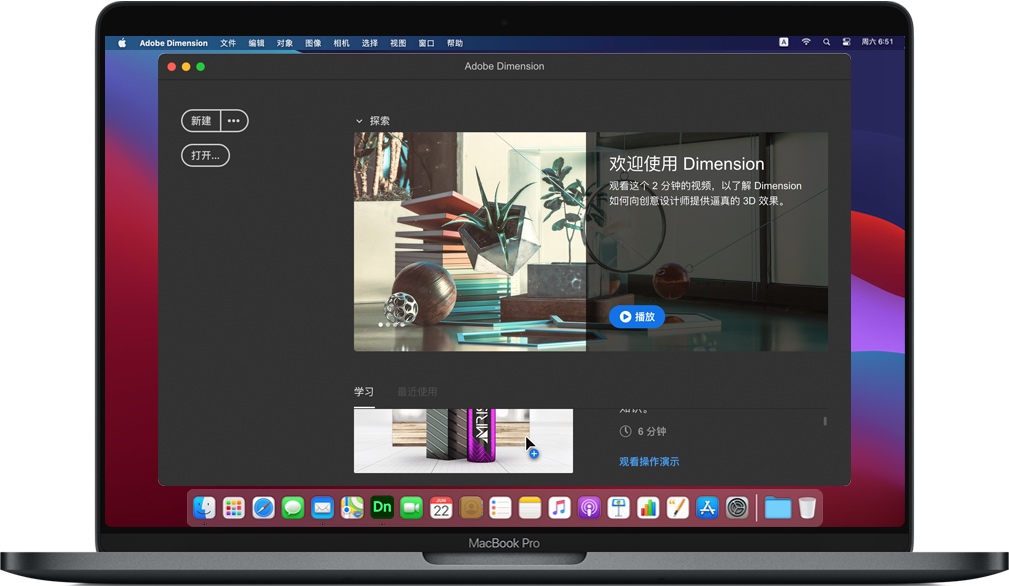The width and height of the screenshot is (1009, 586).
Task: Click the 打开... button
Action: (x=205, y=155)
